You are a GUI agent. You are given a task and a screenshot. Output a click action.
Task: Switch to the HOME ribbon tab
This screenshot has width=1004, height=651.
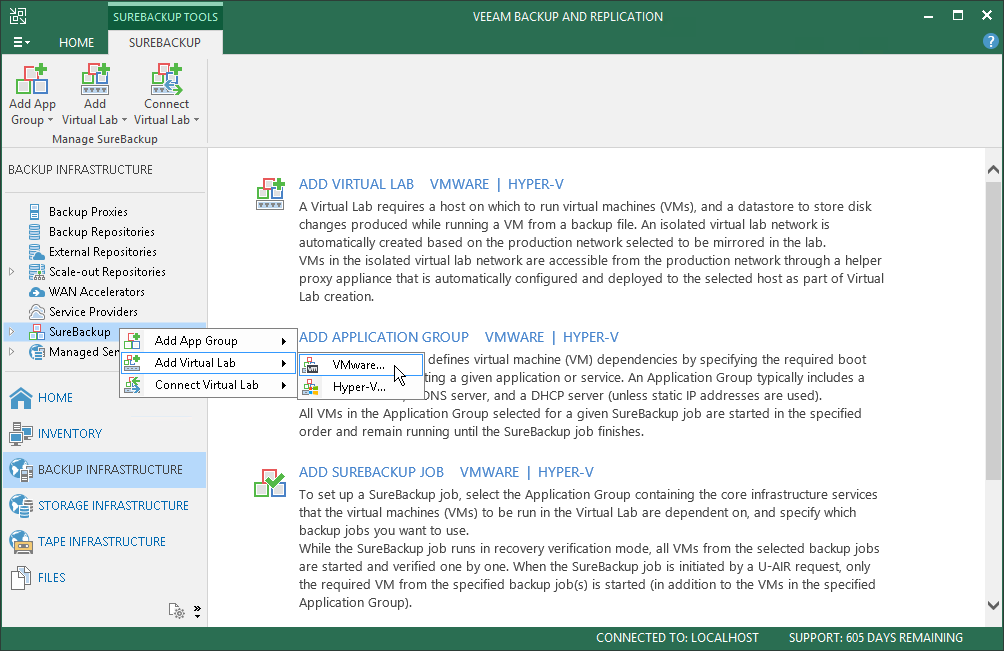pyautogui.click(x=76, y=42)
